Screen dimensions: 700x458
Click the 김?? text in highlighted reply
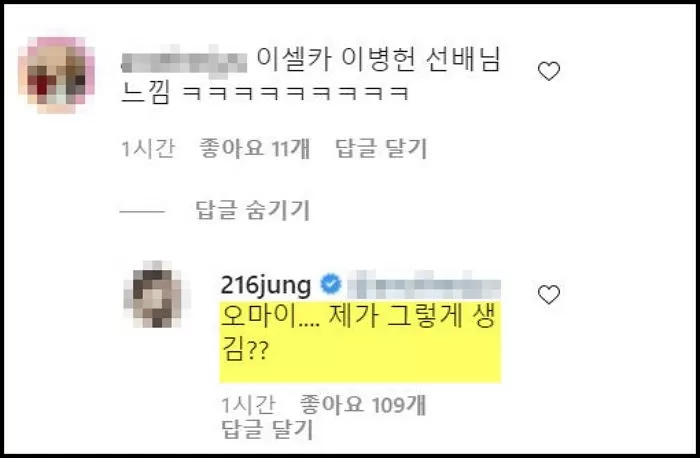click(245, 350)
